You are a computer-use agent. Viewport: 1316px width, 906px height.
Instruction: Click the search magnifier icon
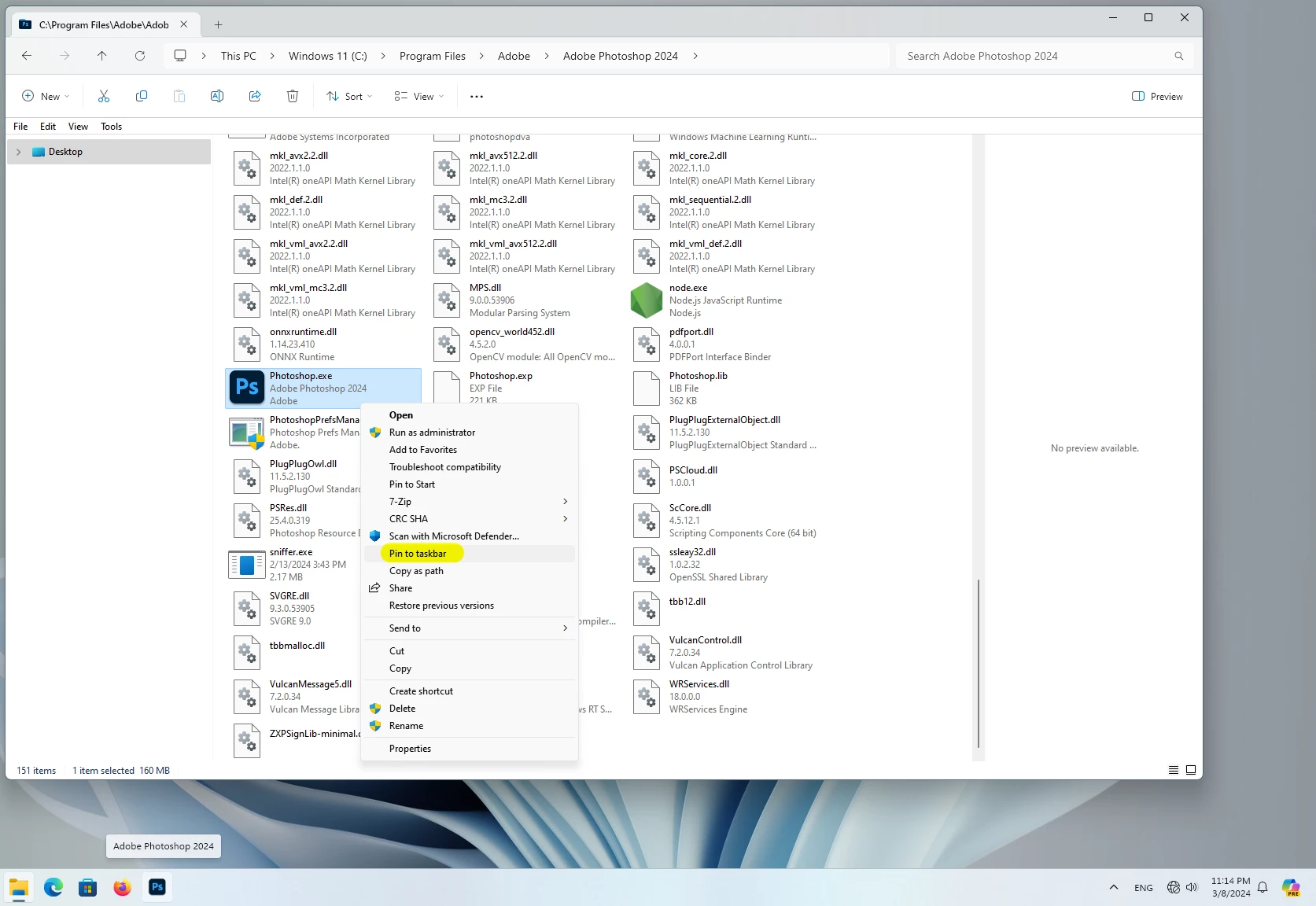(x=1178, y=56)
